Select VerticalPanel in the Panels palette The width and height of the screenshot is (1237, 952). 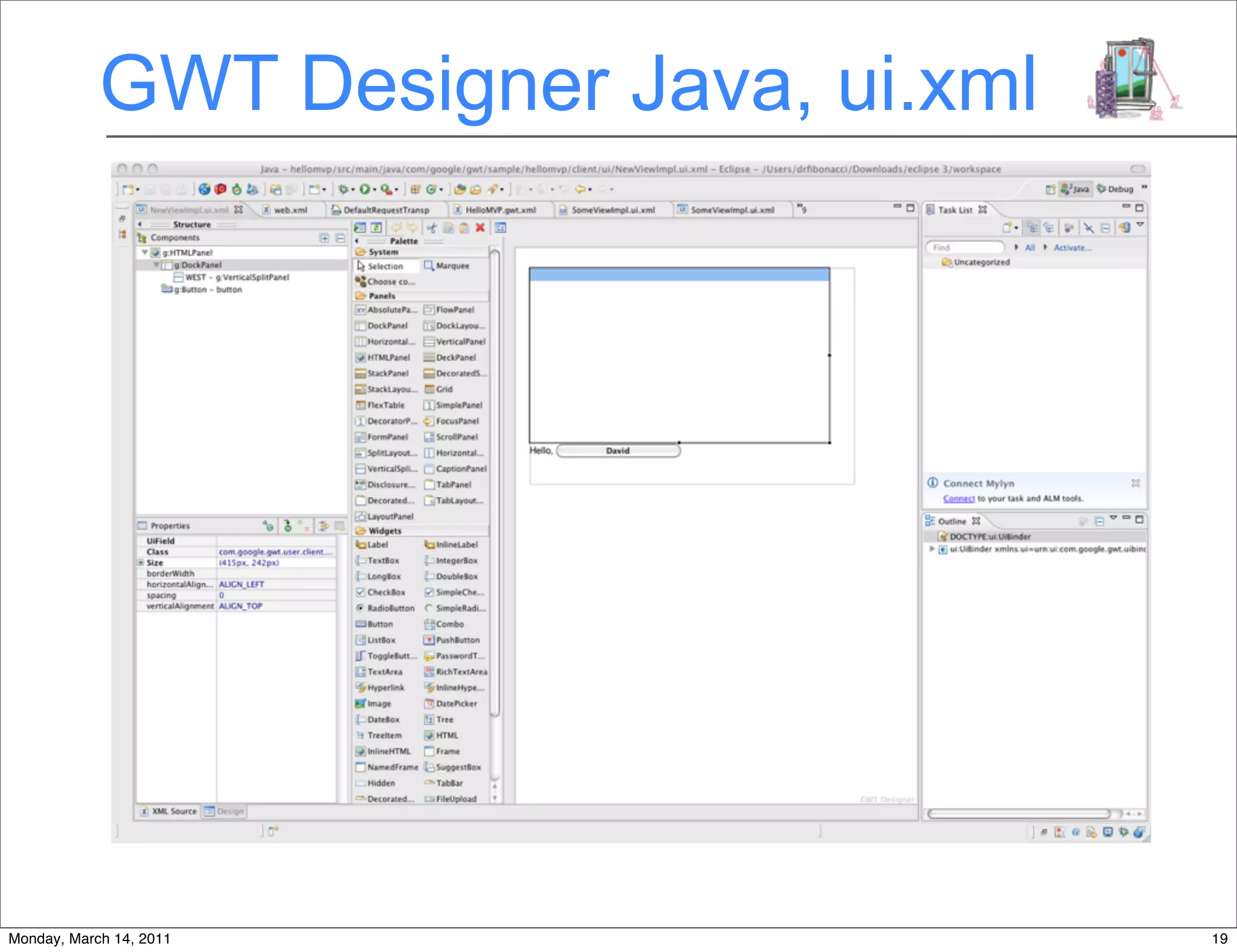[x=455, y=341]
